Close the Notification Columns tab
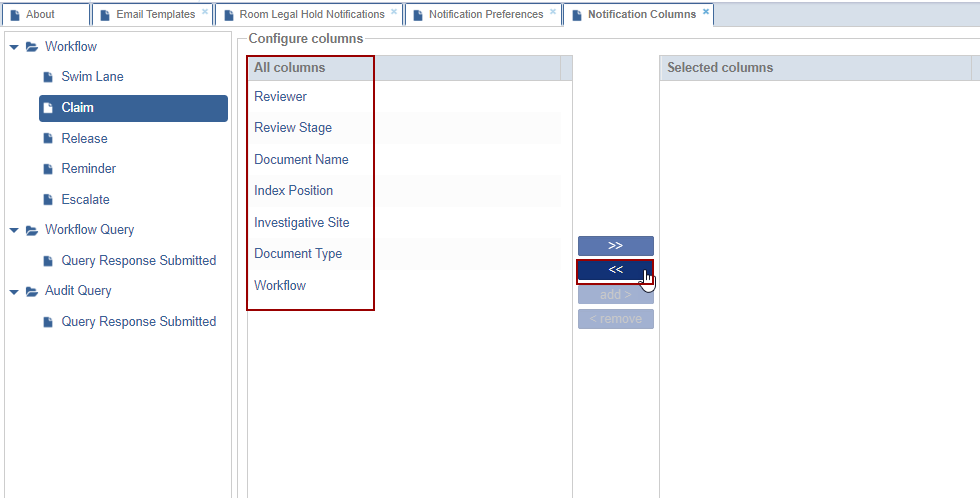Image resolution: width=980 pixels, height=498 pixels. pos(706,12)
